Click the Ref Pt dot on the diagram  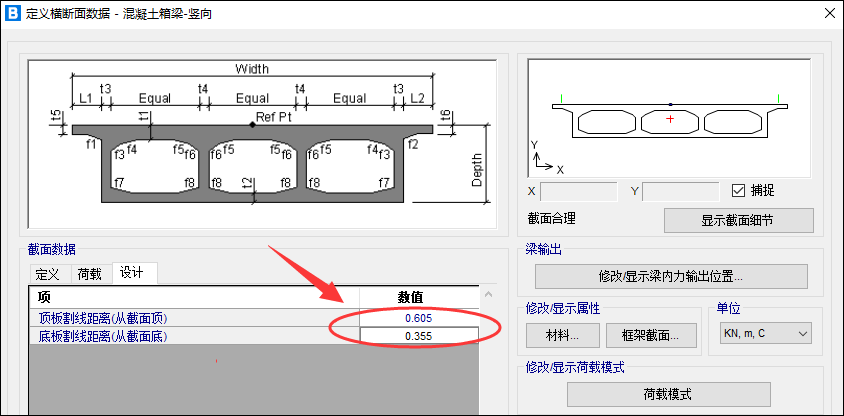point(252,124)
